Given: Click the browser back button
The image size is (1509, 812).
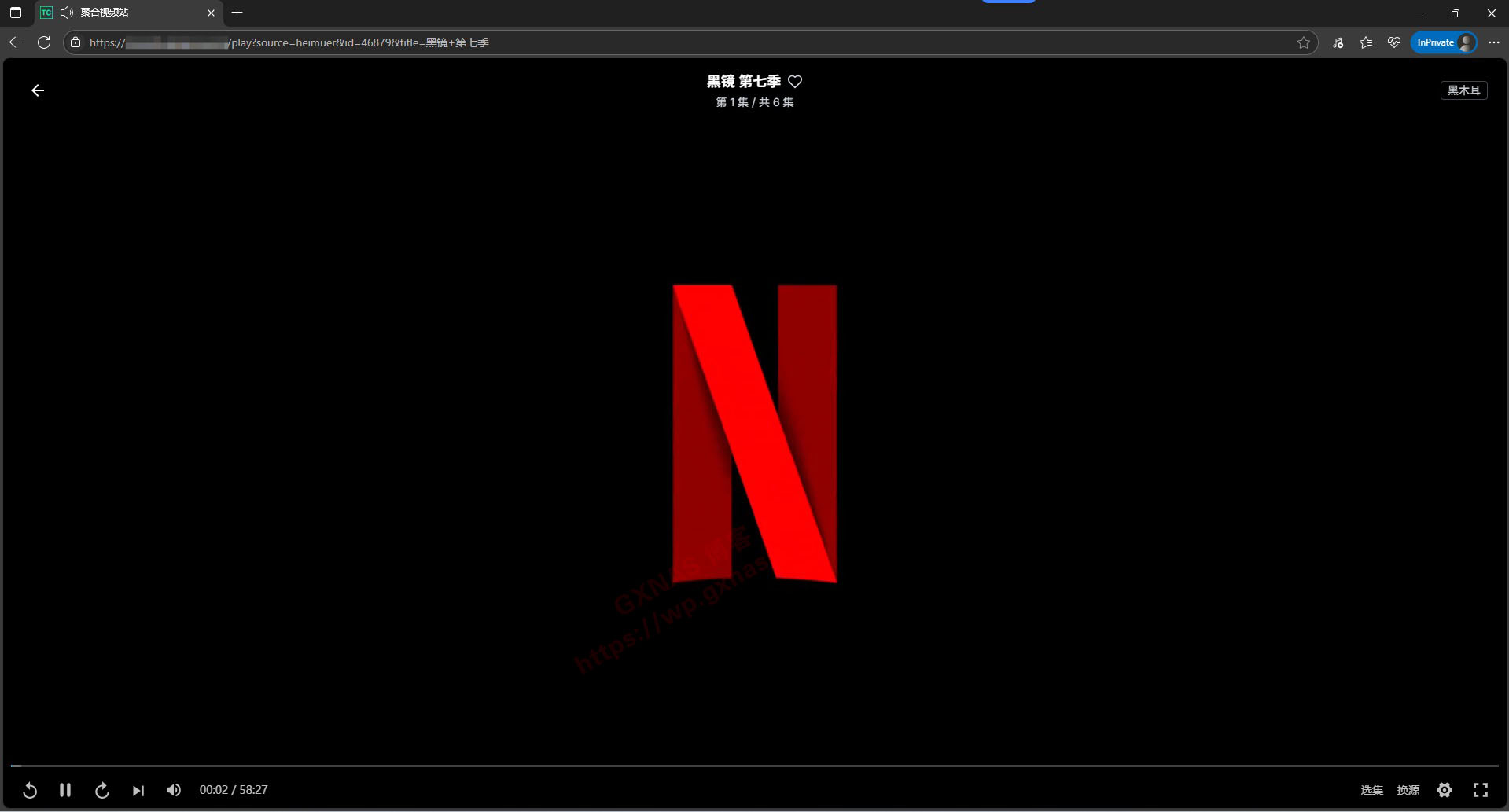Looking at the screenshot, I should coord(16,42).
